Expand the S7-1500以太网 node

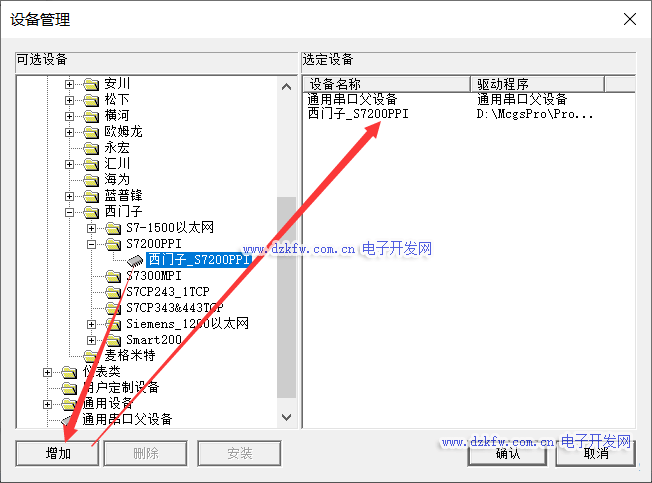[x=92, y=228]
